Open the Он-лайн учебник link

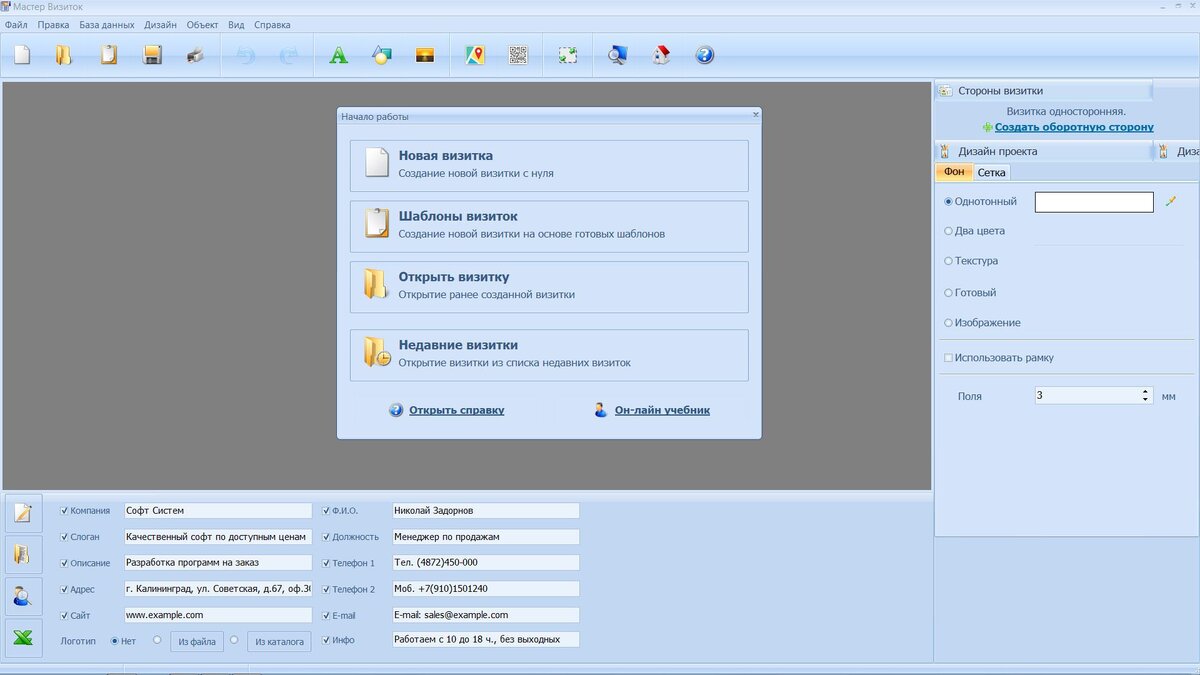(x=662, y=410)
